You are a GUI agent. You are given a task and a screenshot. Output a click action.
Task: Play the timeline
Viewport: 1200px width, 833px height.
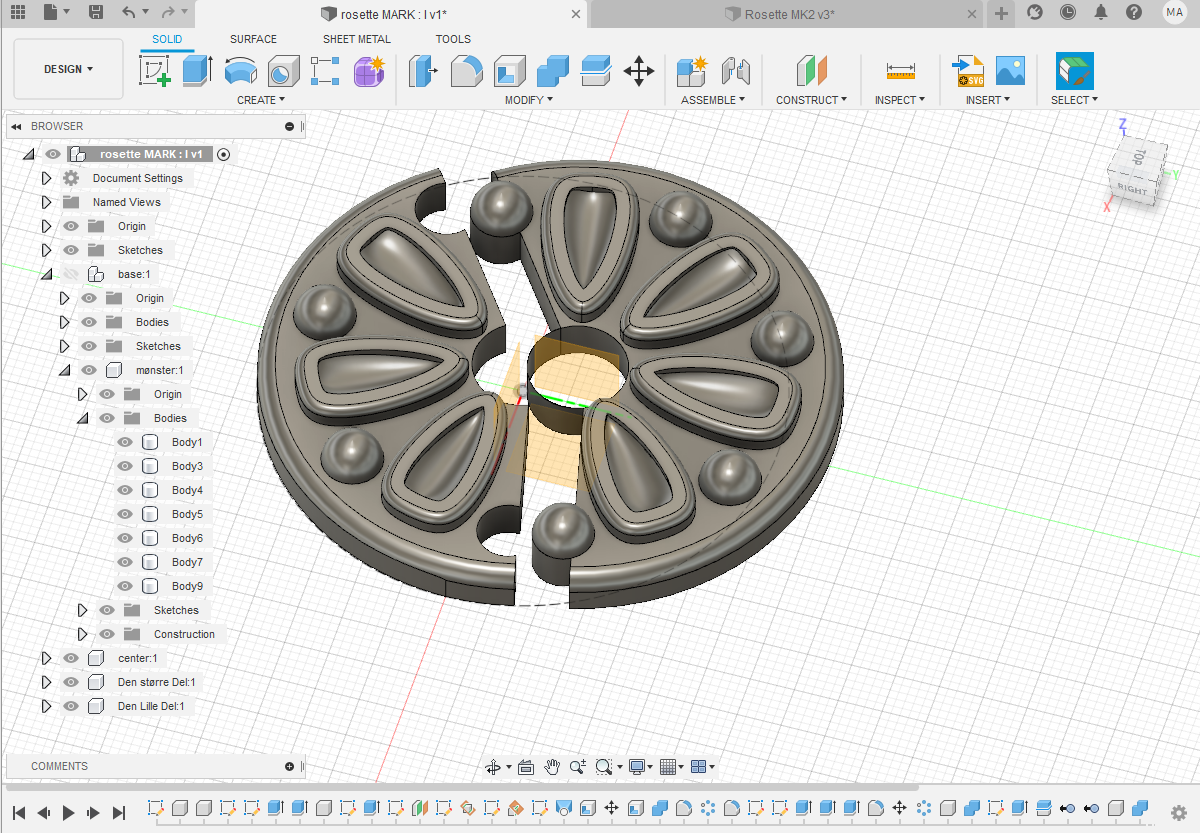point(69,813)
